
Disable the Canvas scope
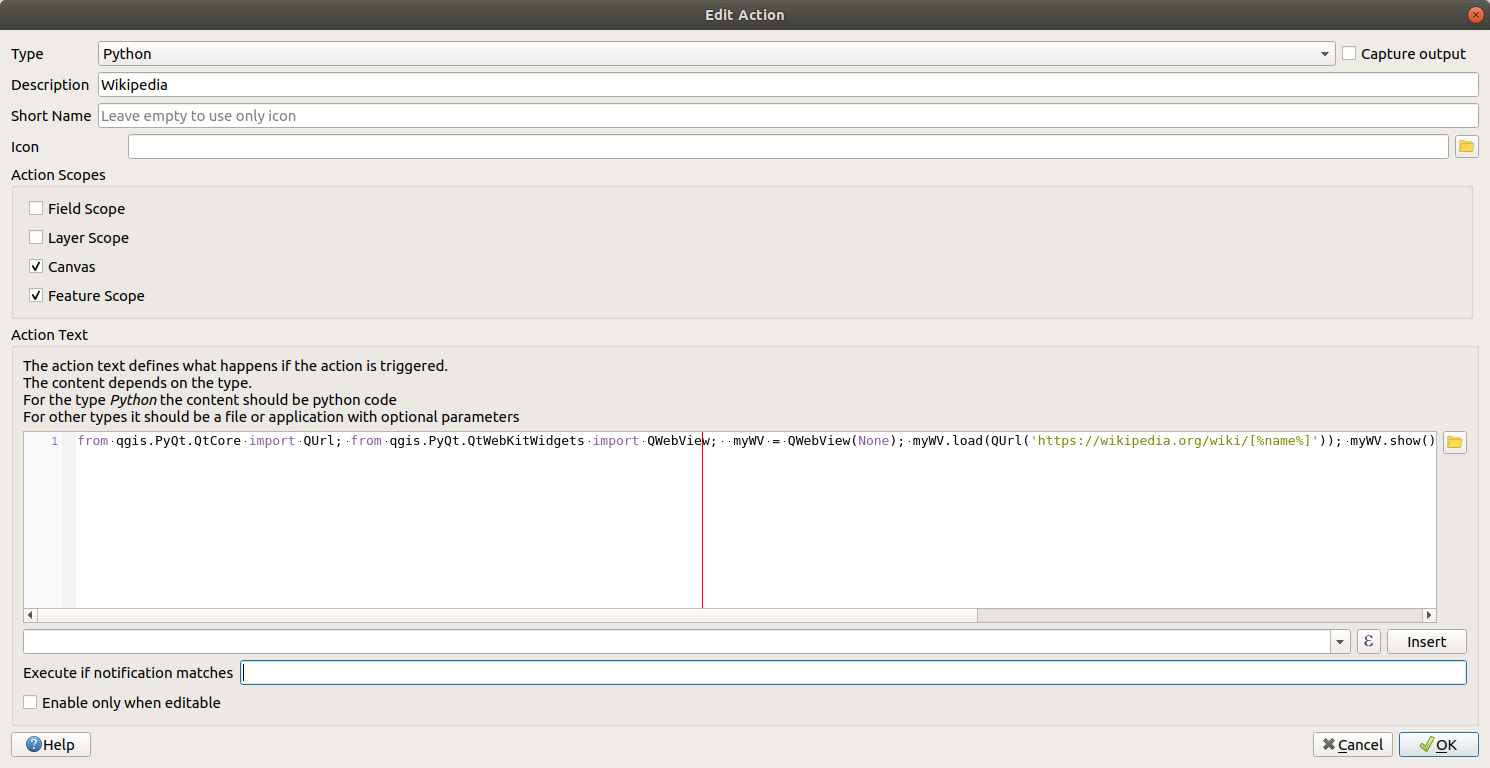pos(36,266)
